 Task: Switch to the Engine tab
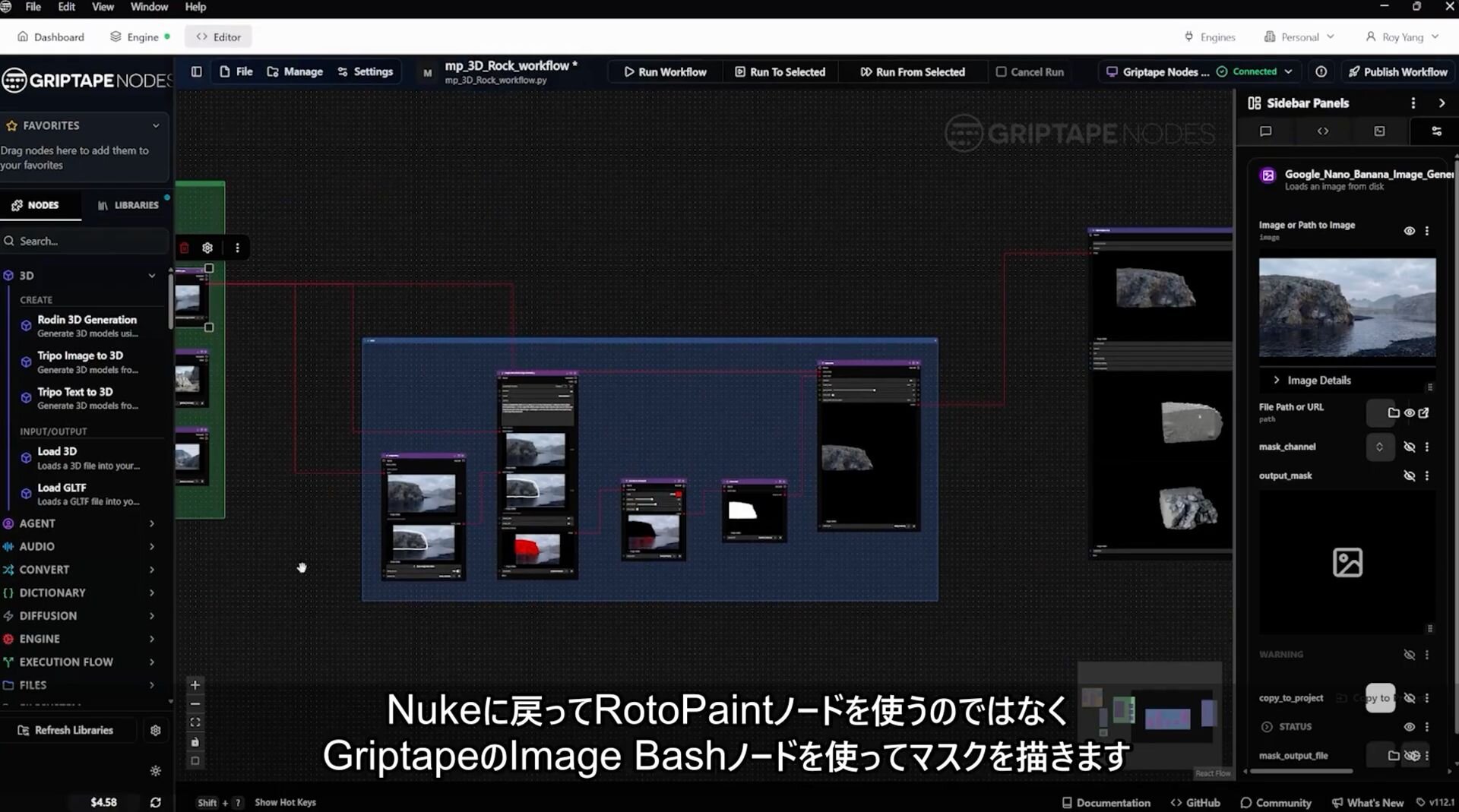140,36
